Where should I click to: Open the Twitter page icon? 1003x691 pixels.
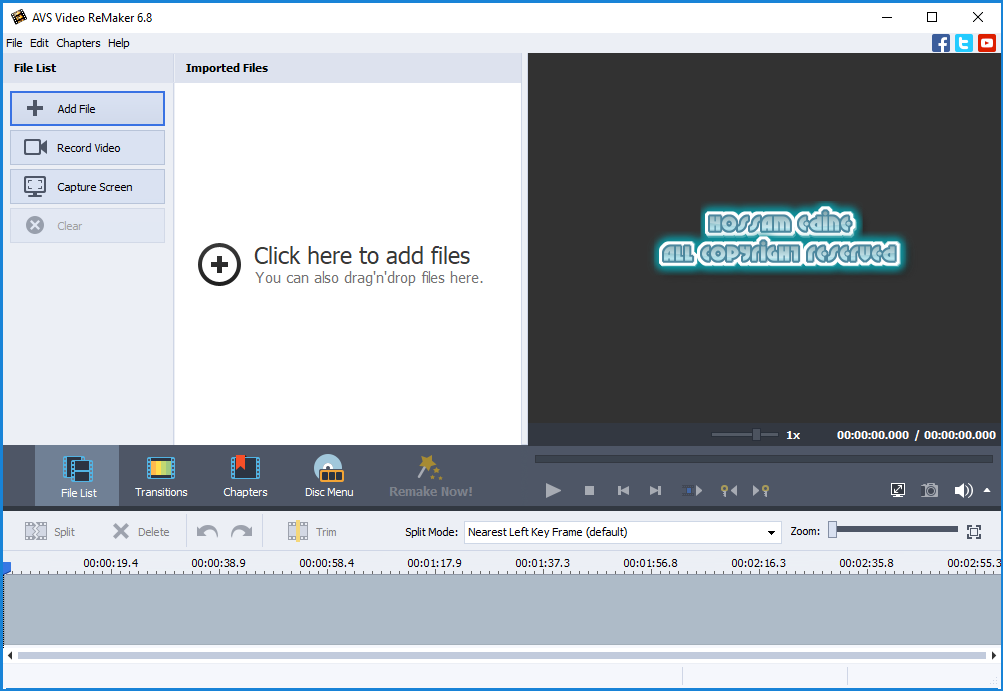963,43
